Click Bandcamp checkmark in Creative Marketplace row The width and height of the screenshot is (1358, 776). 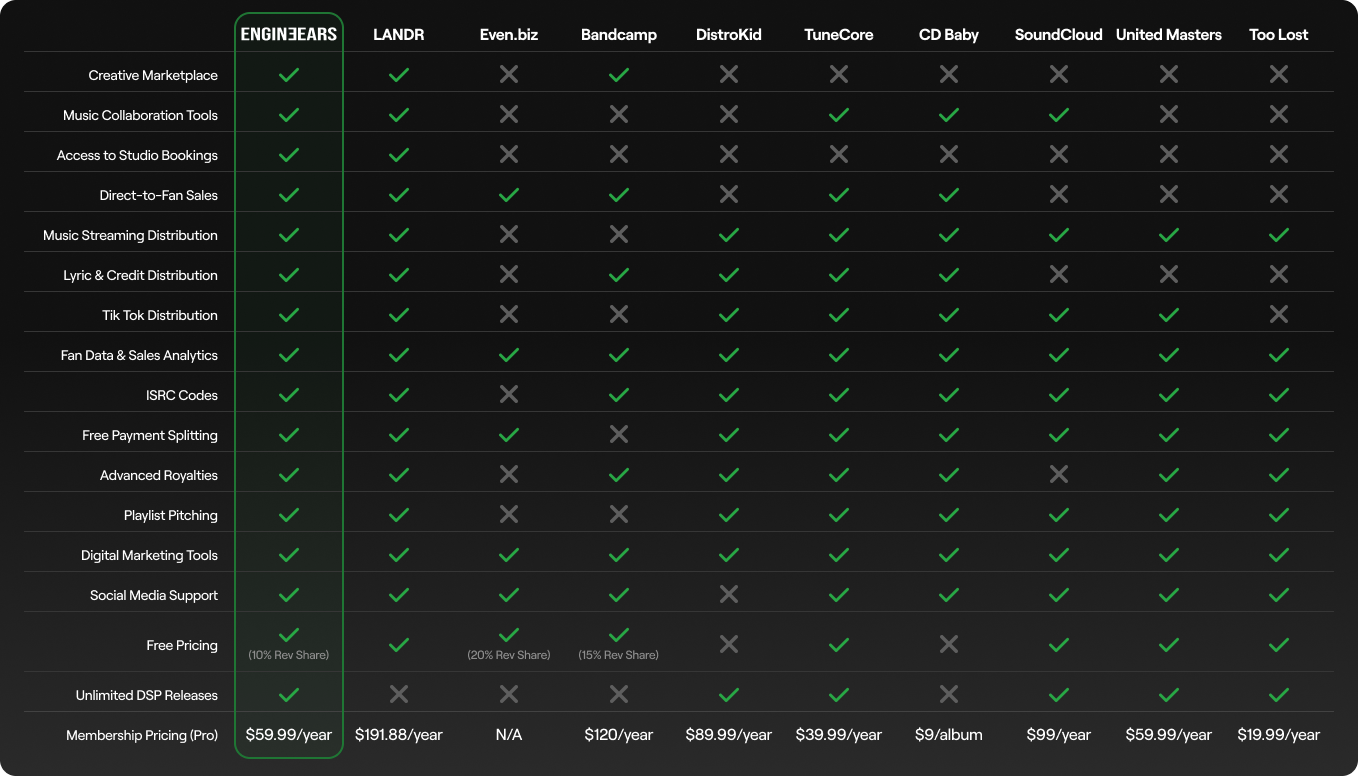[x=619, y=75]
